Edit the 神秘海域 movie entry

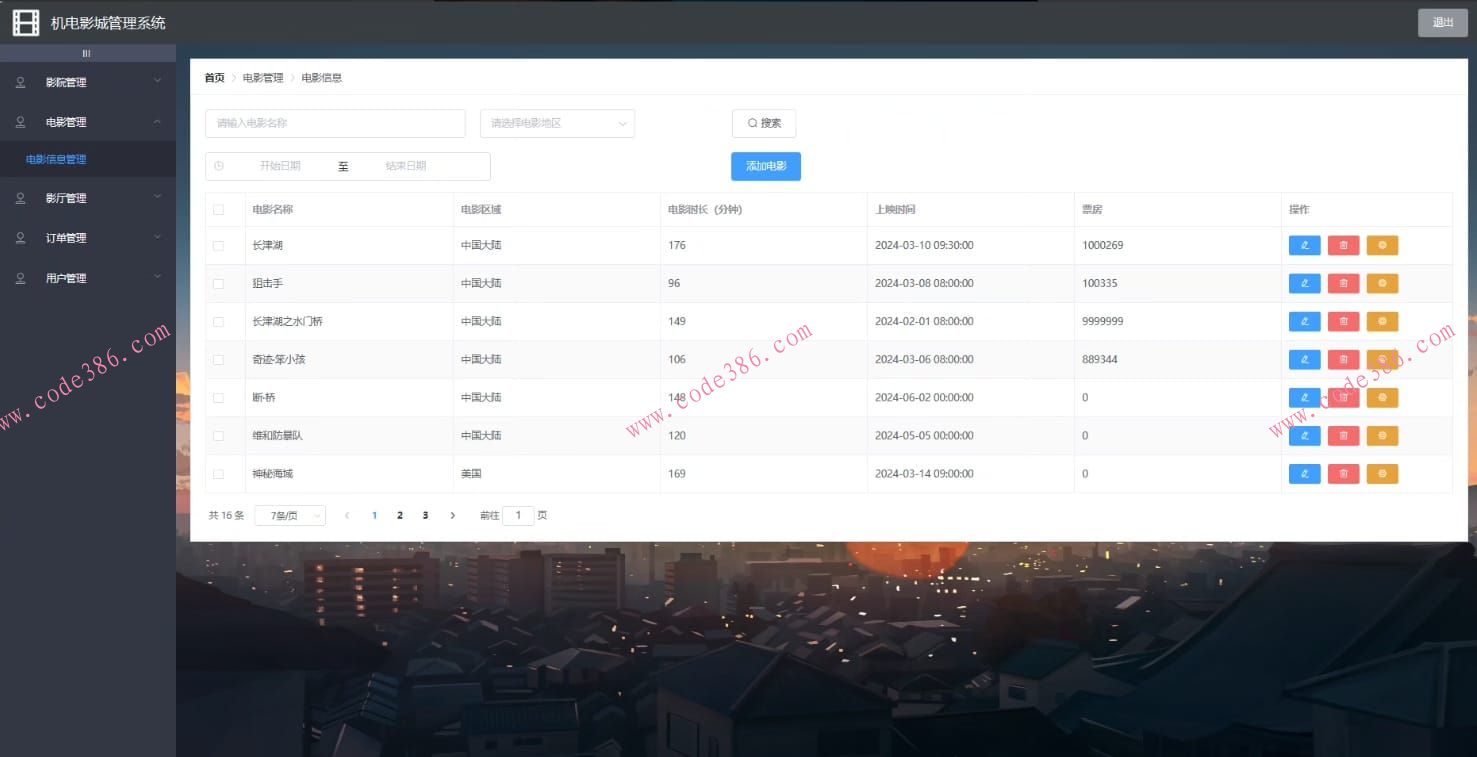(1304, 474)
